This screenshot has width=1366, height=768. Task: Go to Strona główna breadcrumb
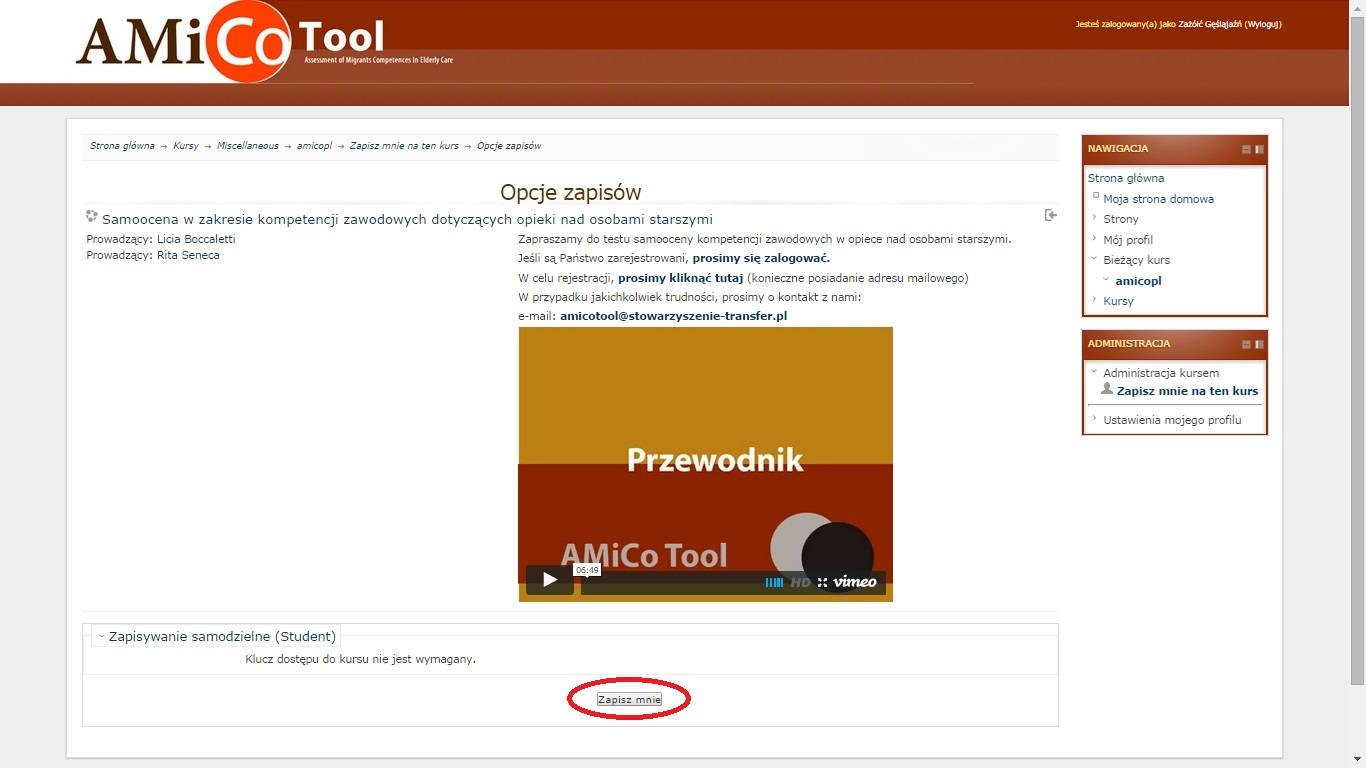(122, 146)
